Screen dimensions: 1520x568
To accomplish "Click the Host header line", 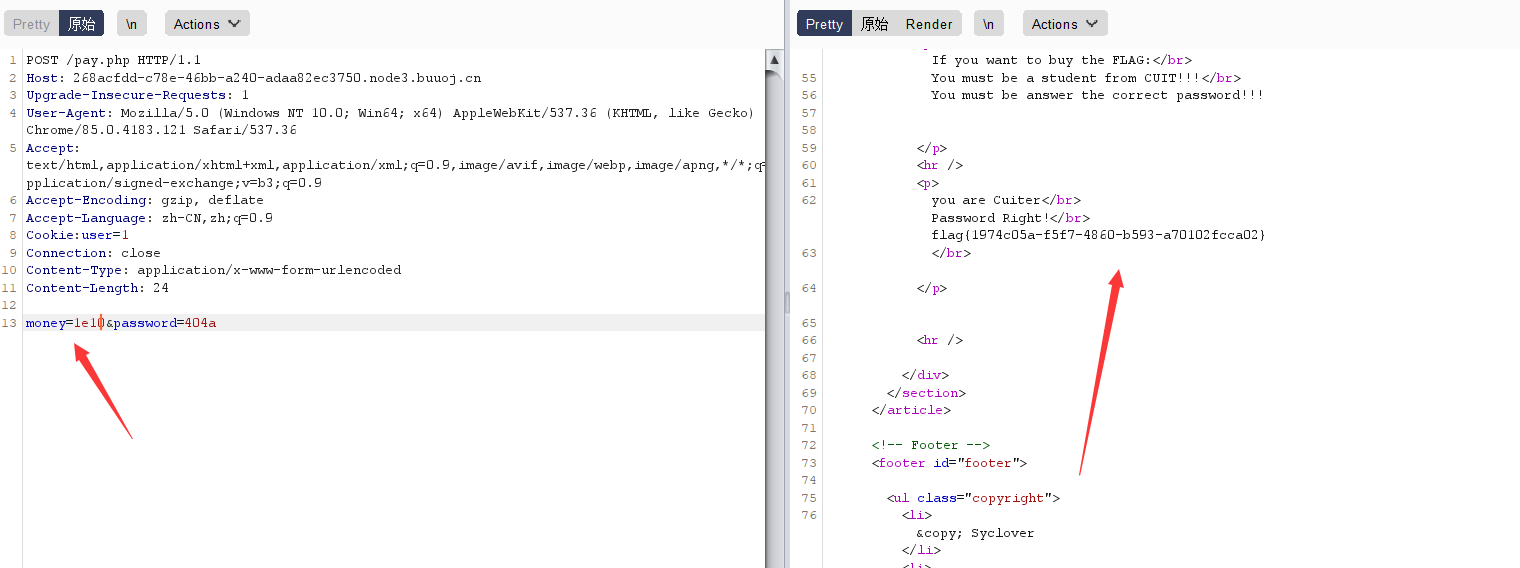I will 253,78.
